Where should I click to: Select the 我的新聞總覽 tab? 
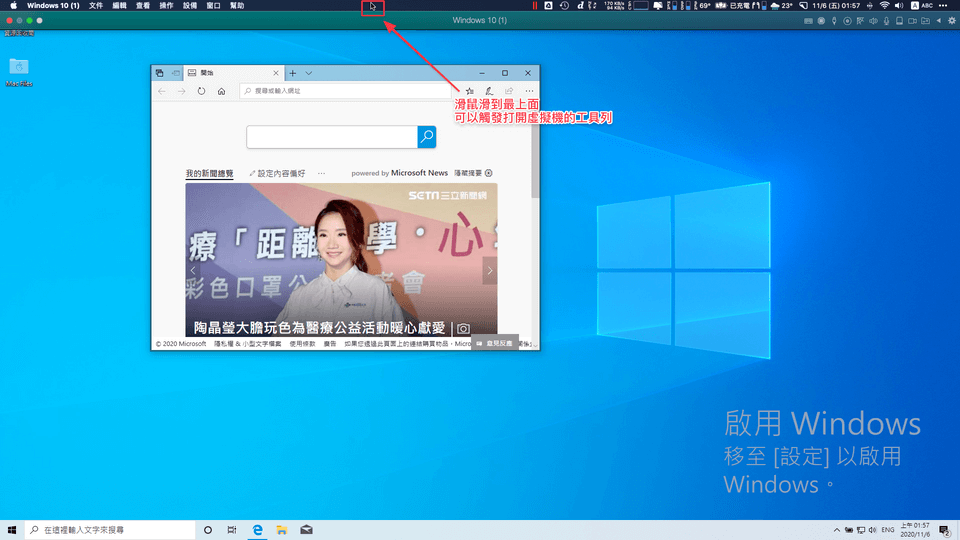pyautogui.click(x=209, y=173)
